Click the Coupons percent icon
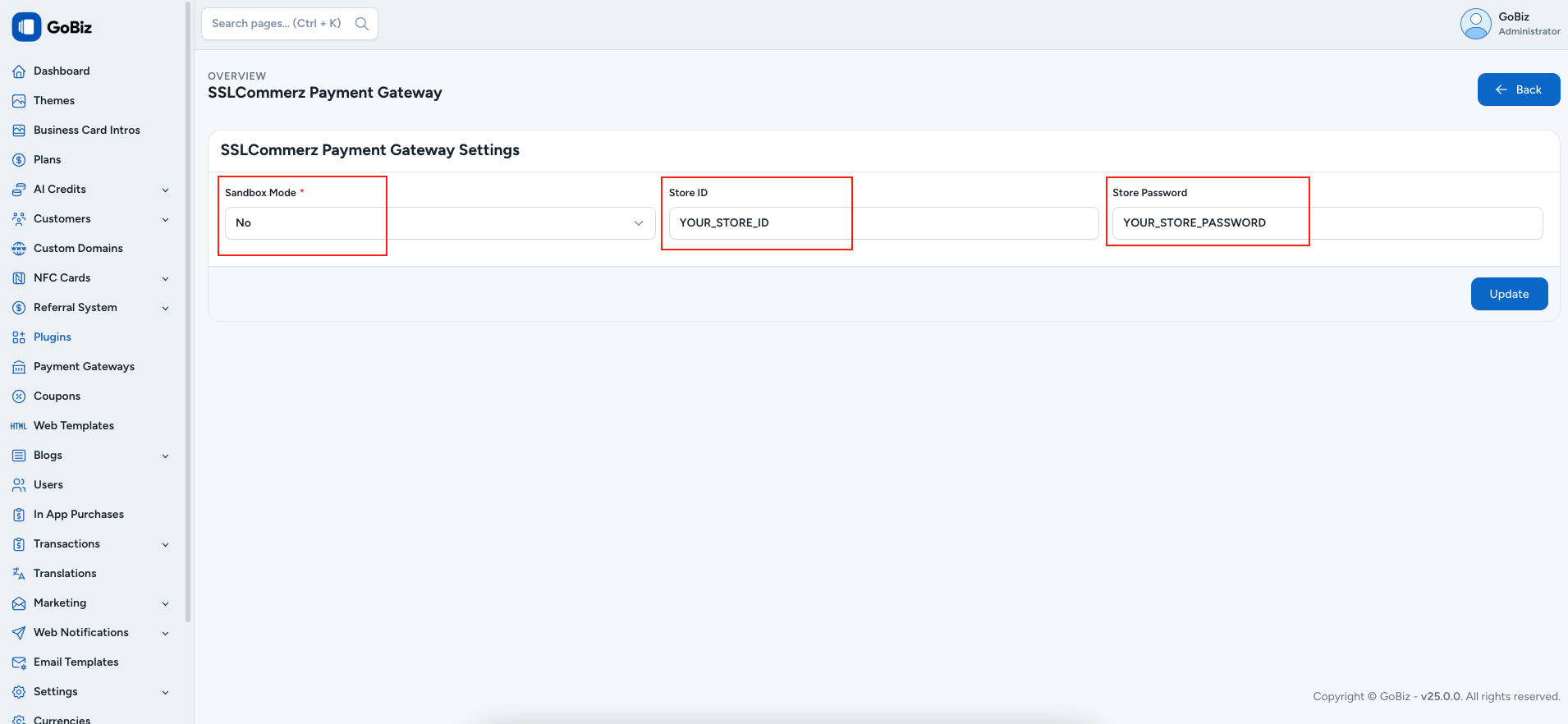1568x724 pixels. click(x=19, y=396)
